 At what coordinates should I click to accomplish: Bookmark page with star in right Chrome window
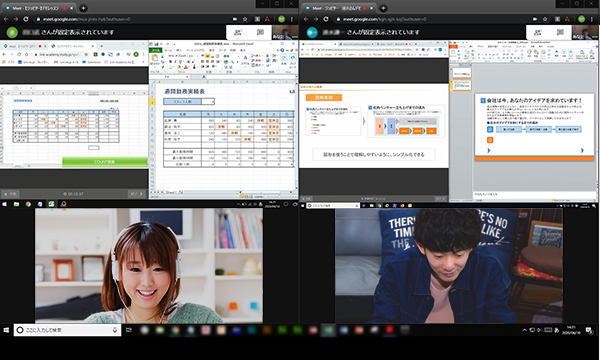[x=545, y=19]
